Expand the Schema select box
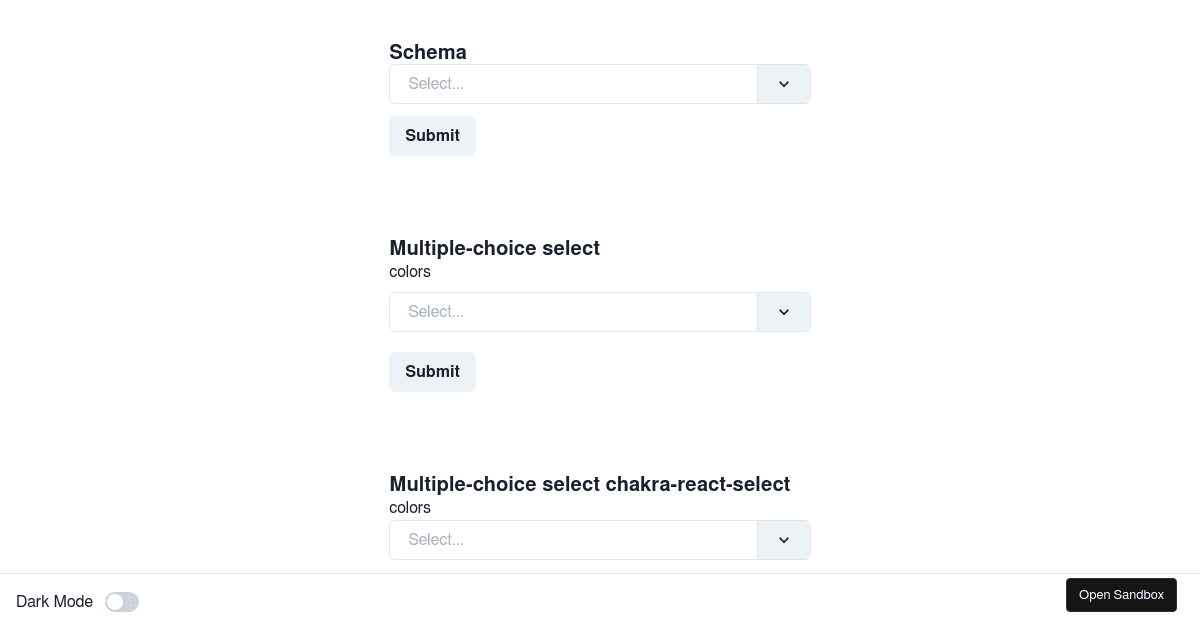Screen dimensions: 1200x630 point(600,84)
